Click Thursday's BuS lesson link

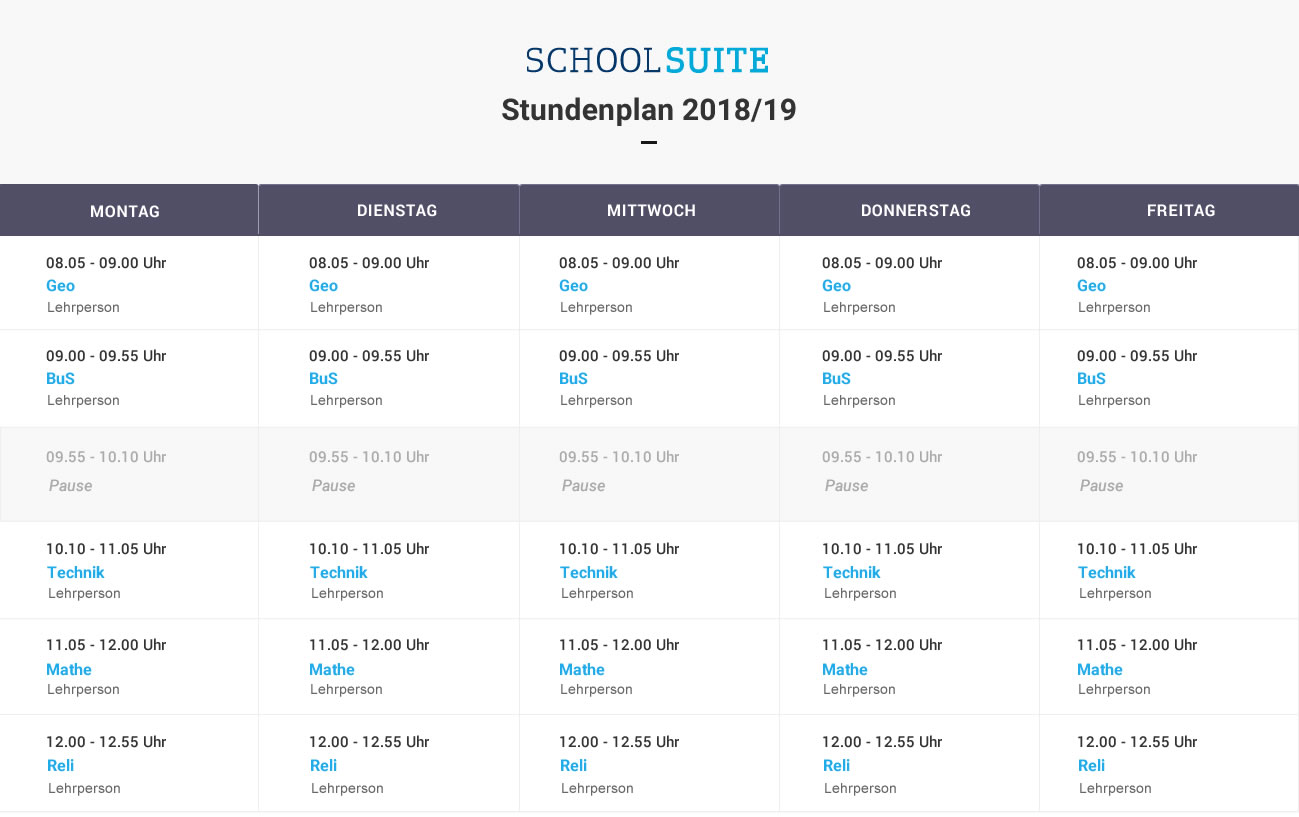[837, 379]
